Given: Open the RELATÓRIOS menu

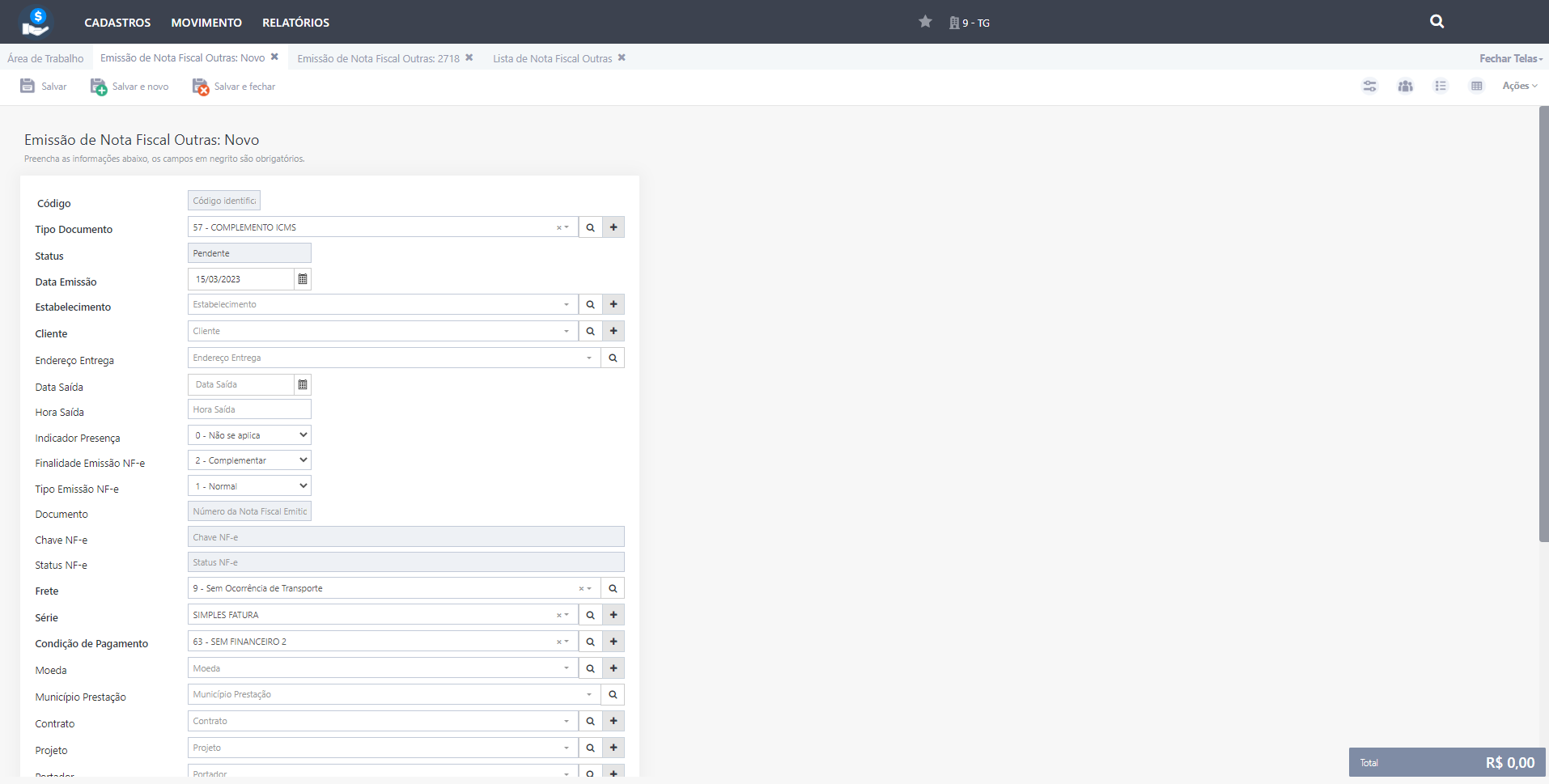Looking at the screenshot, I should pos(295,23).
